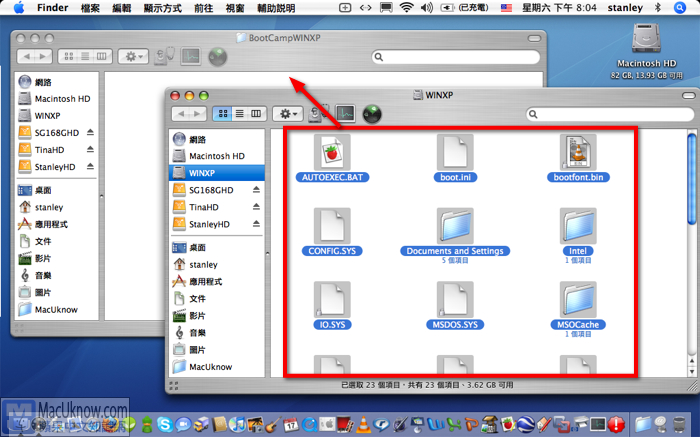Launch iTunes from the dock
700x437 pixels.
(x=238, y=424)
